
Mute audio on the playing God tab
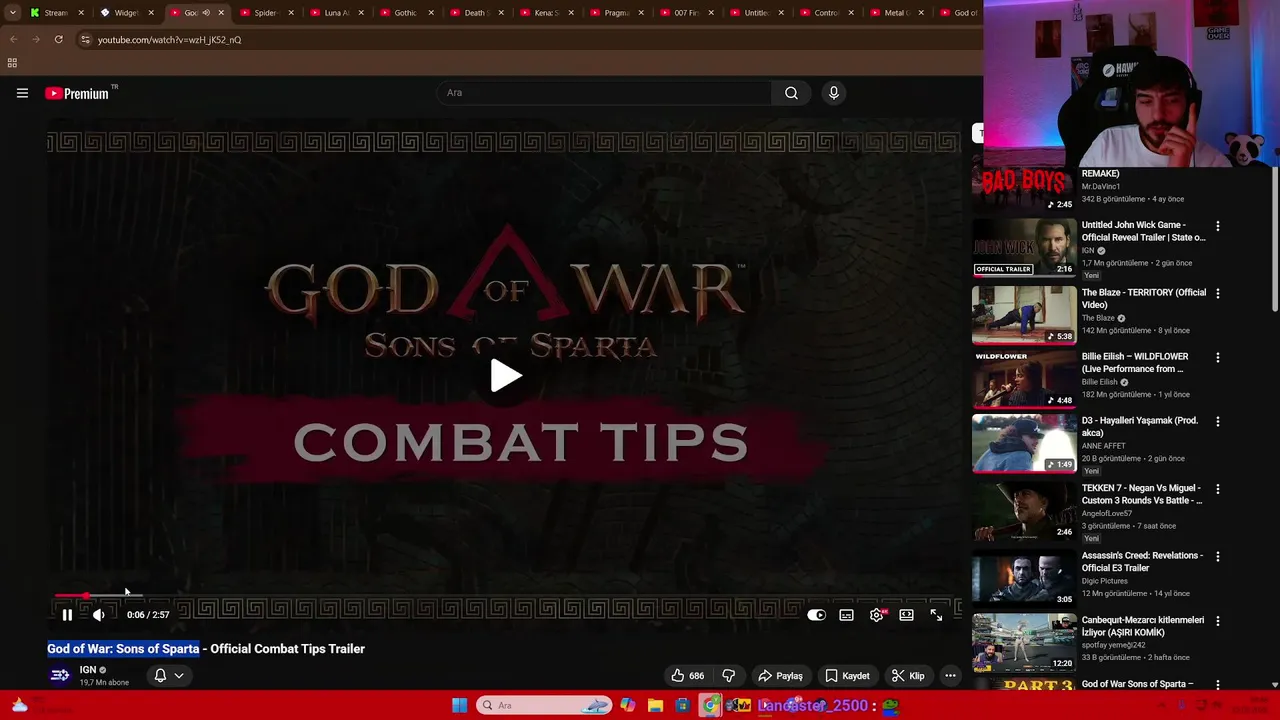pyautogui.click(x=205, y=13)
